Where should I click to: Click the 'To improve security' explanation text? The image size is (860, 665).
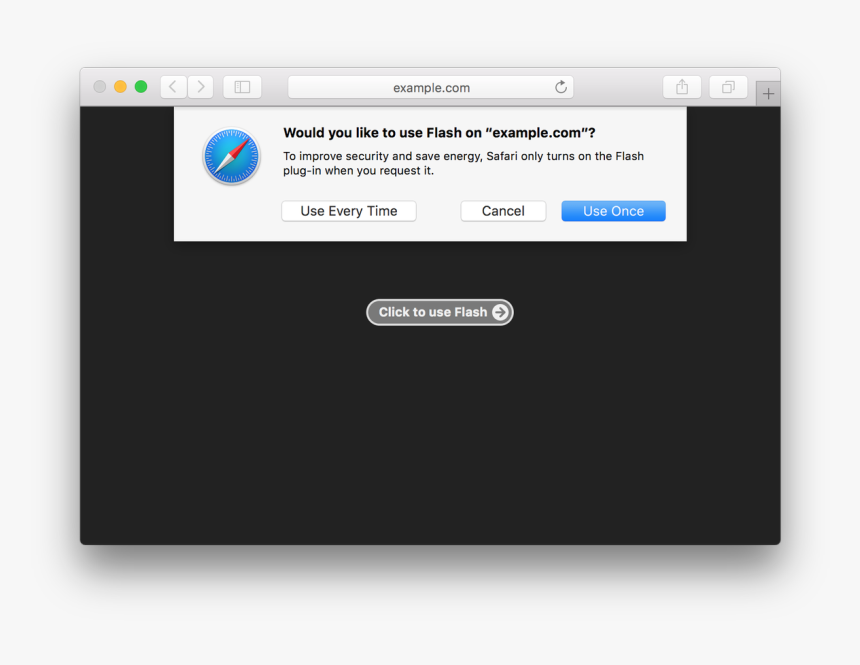[463, 164]
